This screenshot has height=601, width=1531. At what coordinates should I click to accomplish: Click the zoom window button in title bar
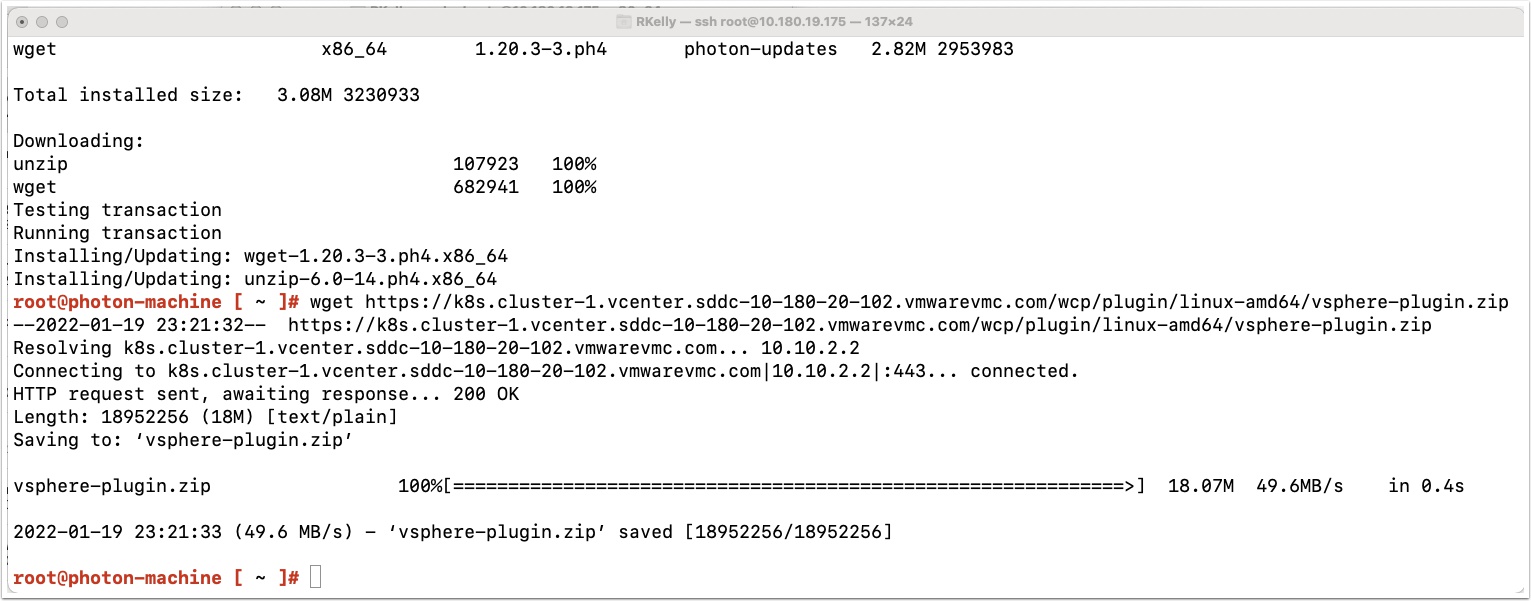(x=62, y=21)
